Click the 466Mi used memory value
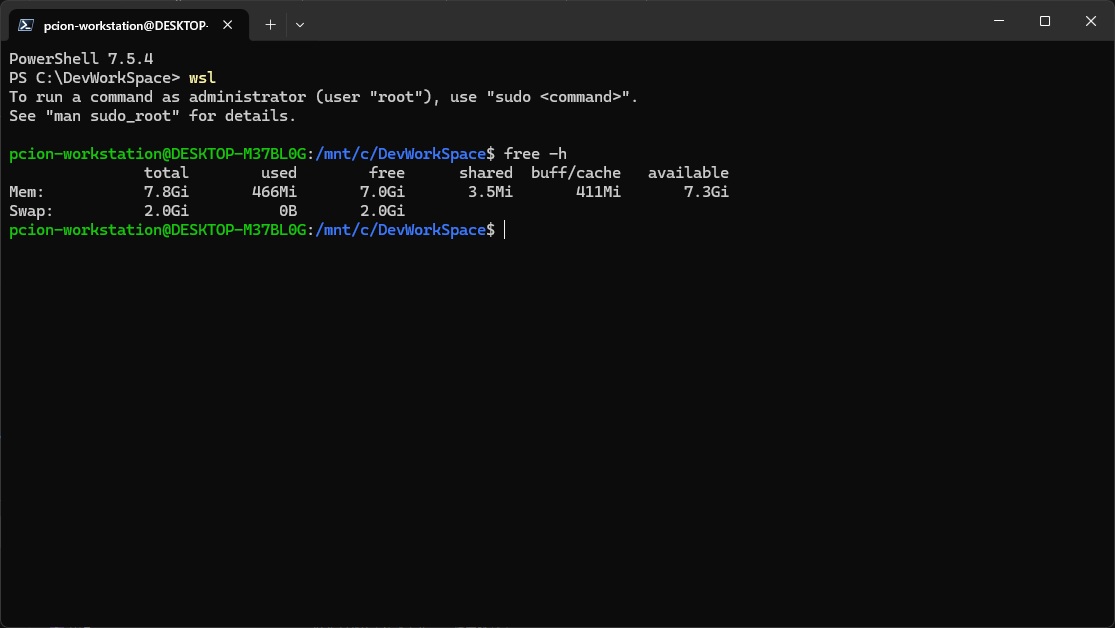The image size is (1115, 628). pyautogui.click(x=274, y=192)
